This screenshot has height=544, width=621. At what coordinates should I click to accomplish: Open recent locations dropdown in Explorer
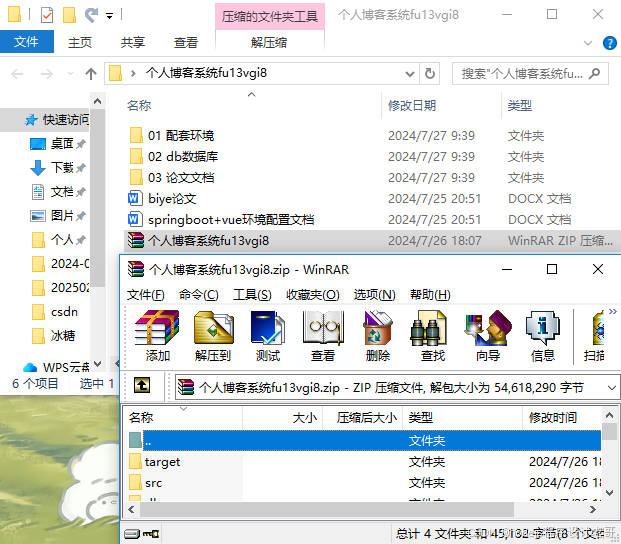point(70,74)
